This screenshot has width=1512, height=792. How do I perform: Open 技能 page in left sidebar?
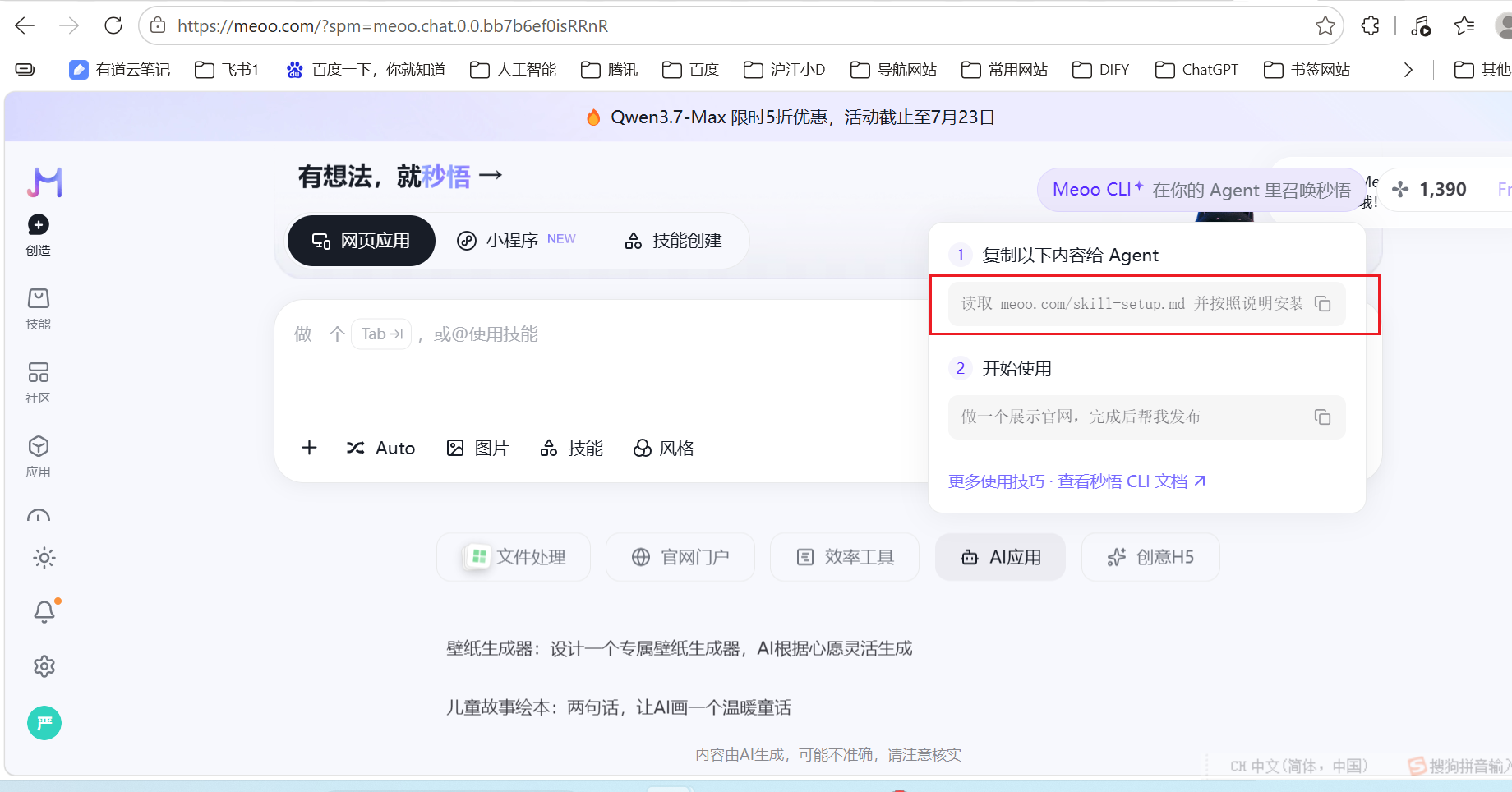pyautogui.click(x=38, y=309)
